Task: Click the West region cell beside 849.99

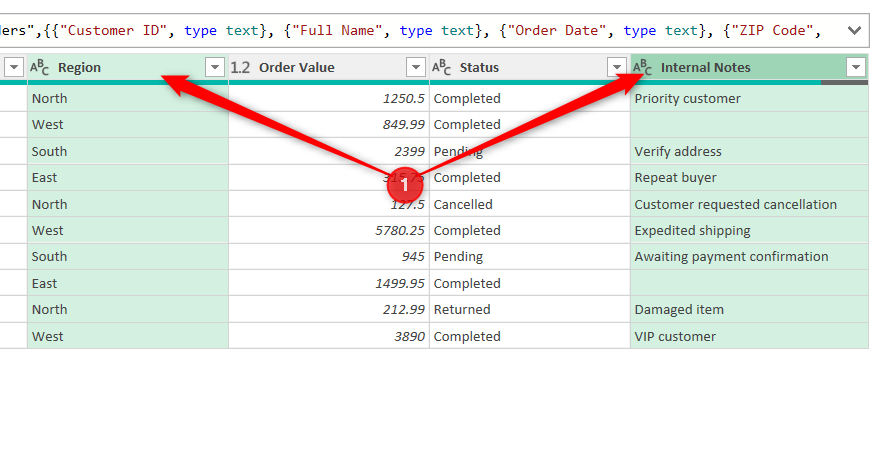Action: coord(128,125)
